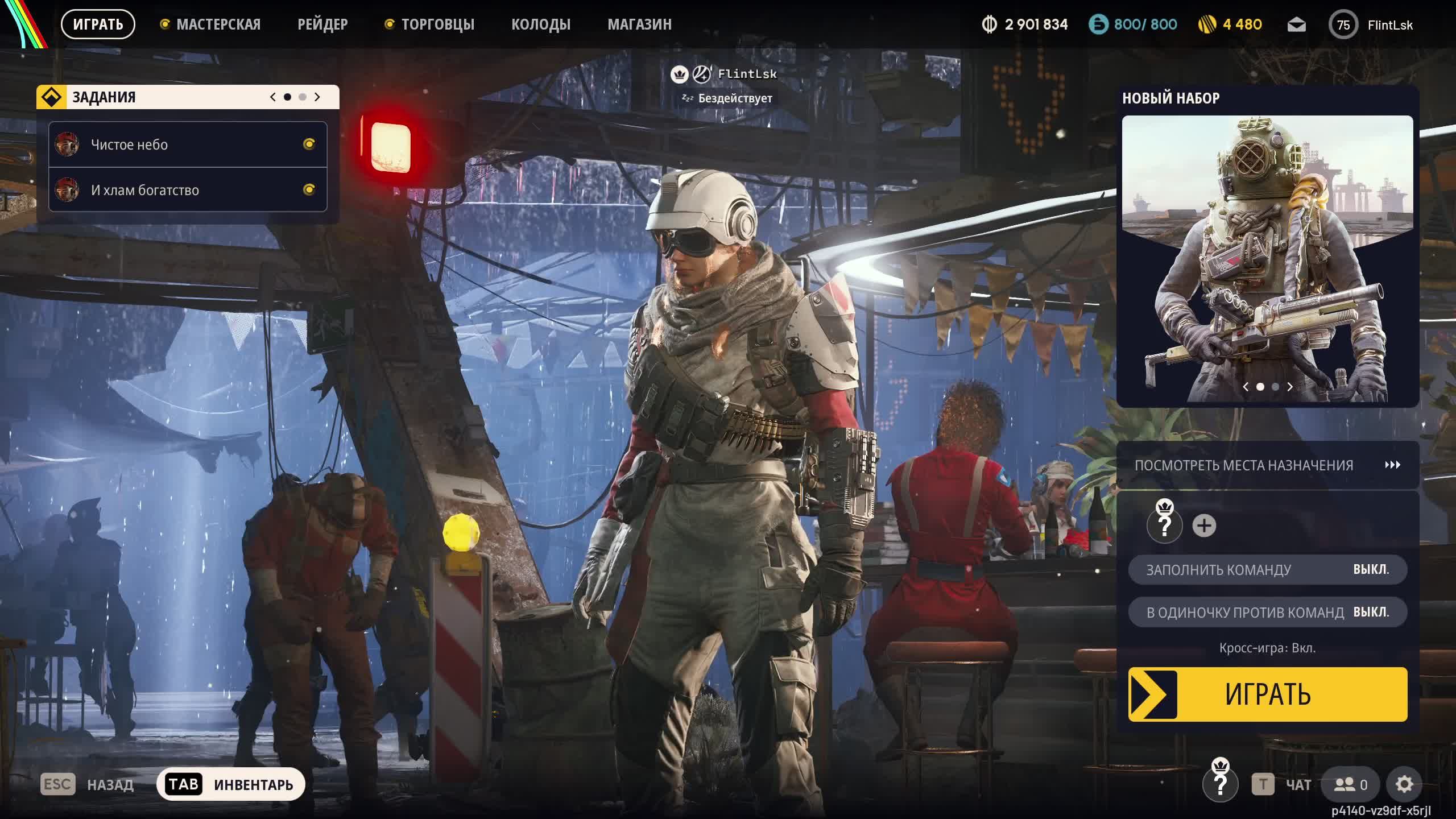Toggle Заполнить команду setting

[1267, 570]
